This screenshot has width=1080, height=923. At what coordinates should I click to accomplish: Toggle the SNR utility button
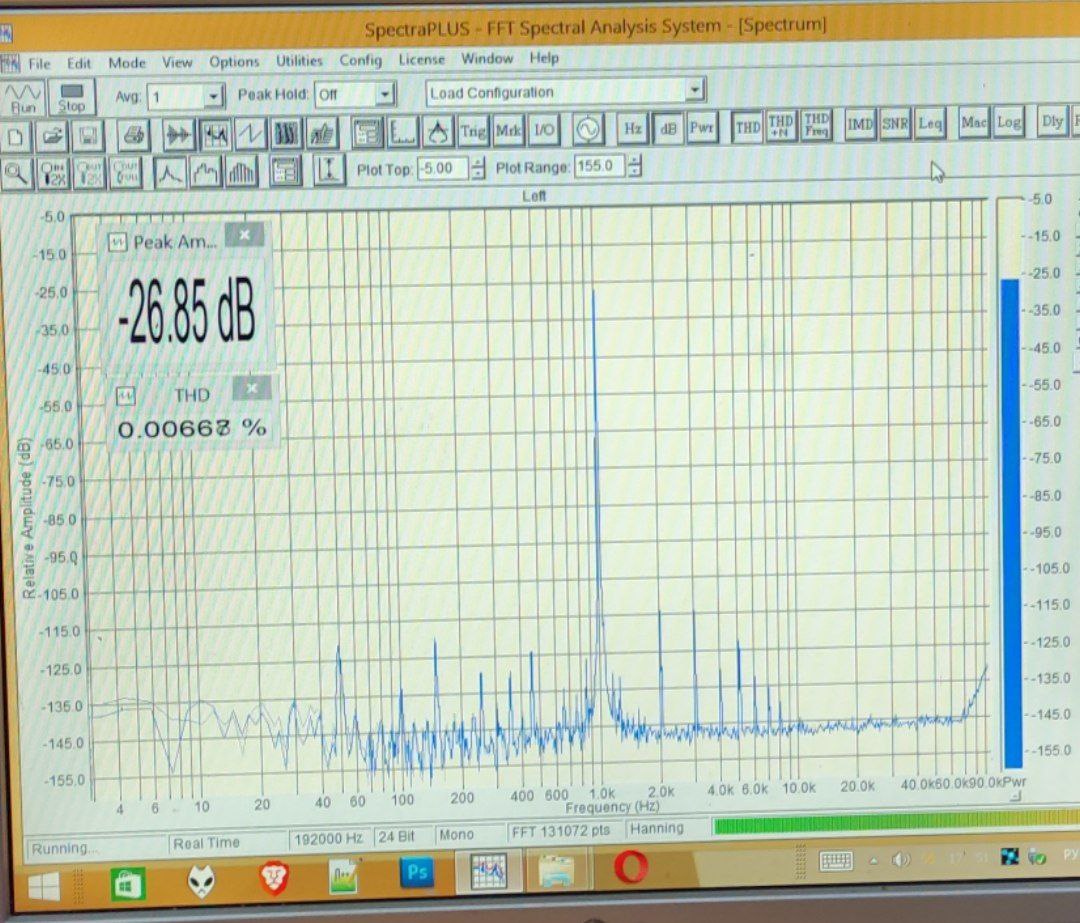[x=895, y=123]
